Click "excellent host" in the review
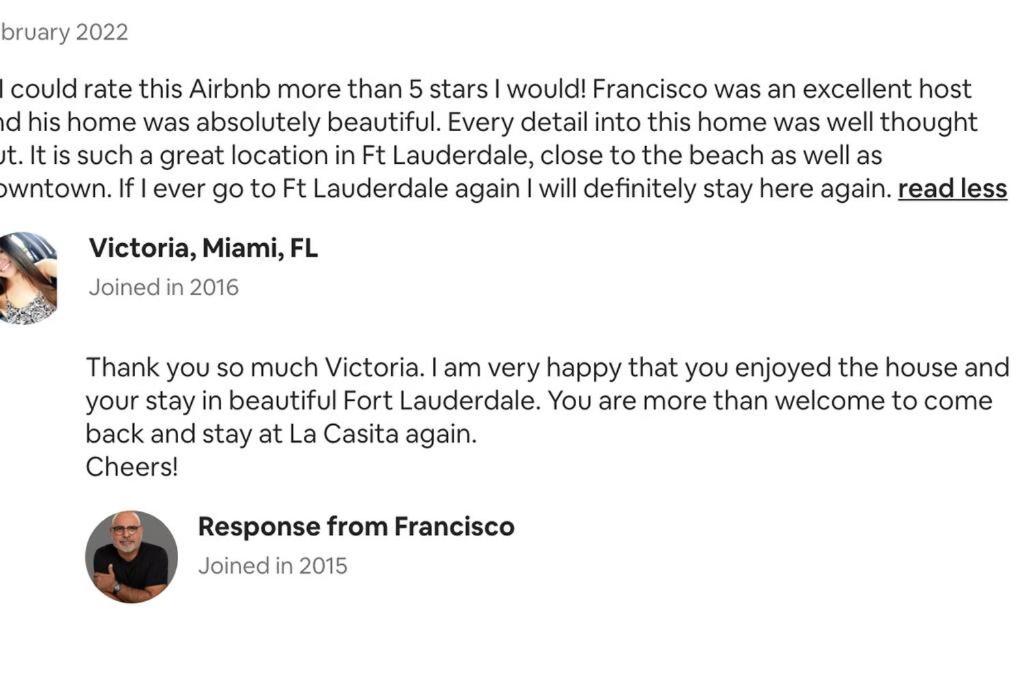 click(x=887, y=89)
